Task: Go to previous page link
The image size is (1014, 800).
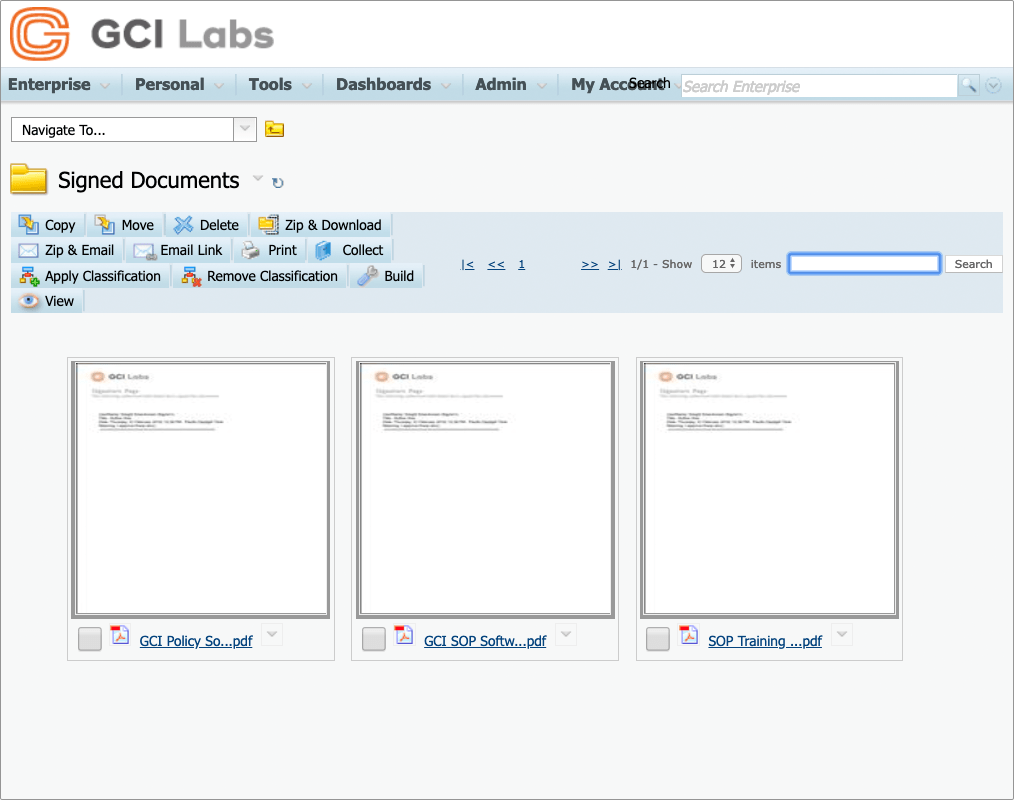Action: [496, 264]
